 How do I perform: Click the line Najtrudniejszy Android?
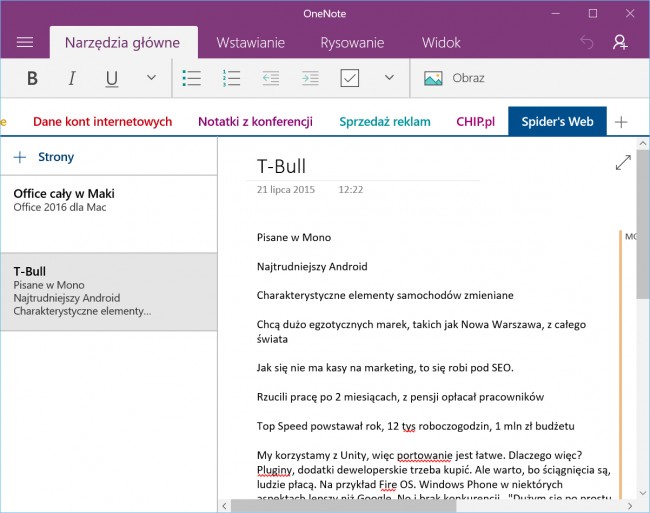click(312, 266)
